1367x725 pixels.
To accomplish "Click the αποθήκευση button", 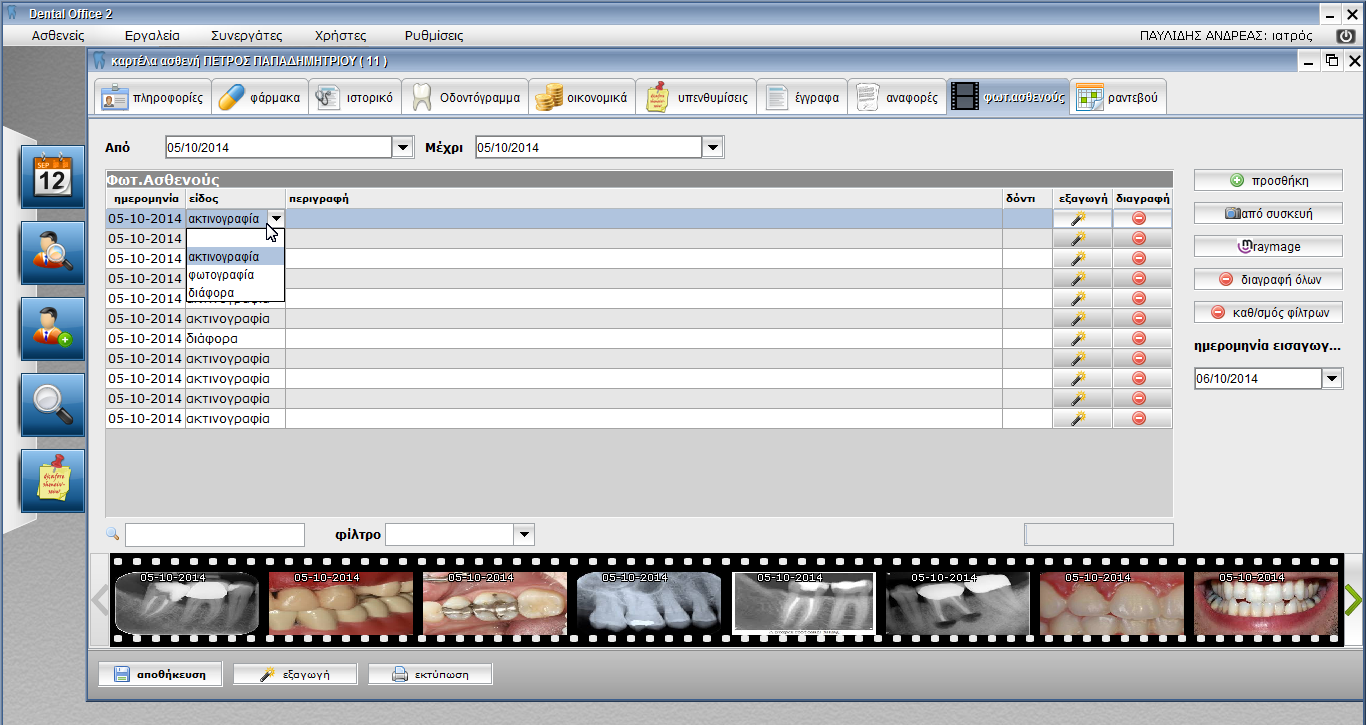I will pyautogui.click(x=160, y=674).
